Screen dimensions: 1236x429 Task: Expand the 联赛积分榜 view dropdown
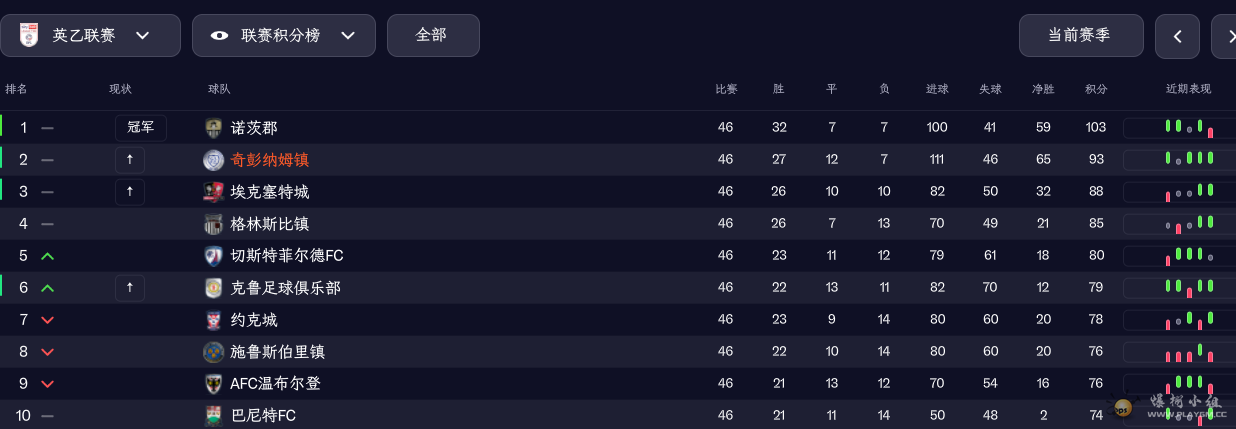[x=283, y=35]
